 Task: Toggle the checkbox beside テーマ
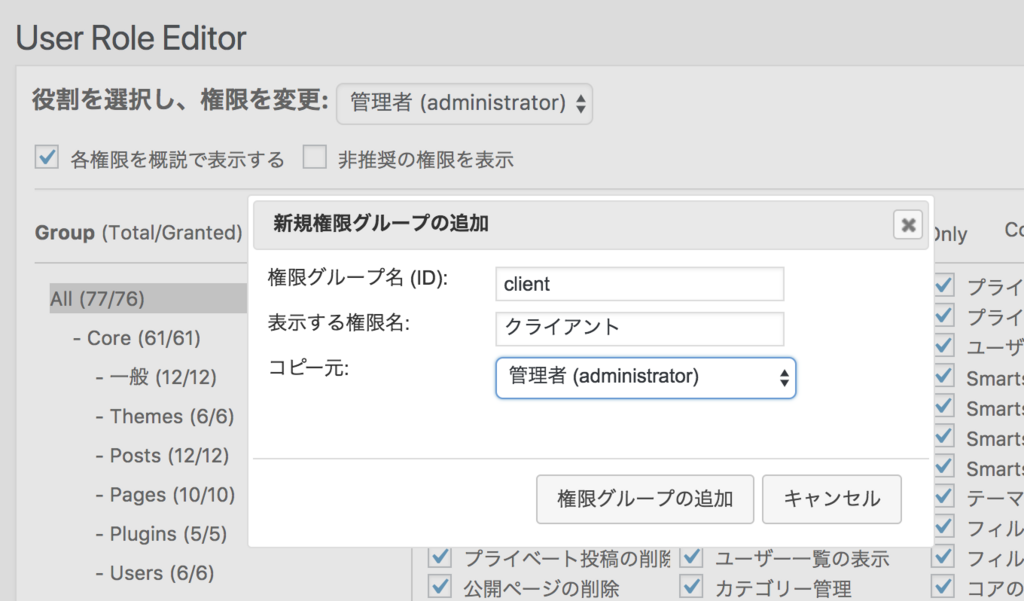point(944,496)
